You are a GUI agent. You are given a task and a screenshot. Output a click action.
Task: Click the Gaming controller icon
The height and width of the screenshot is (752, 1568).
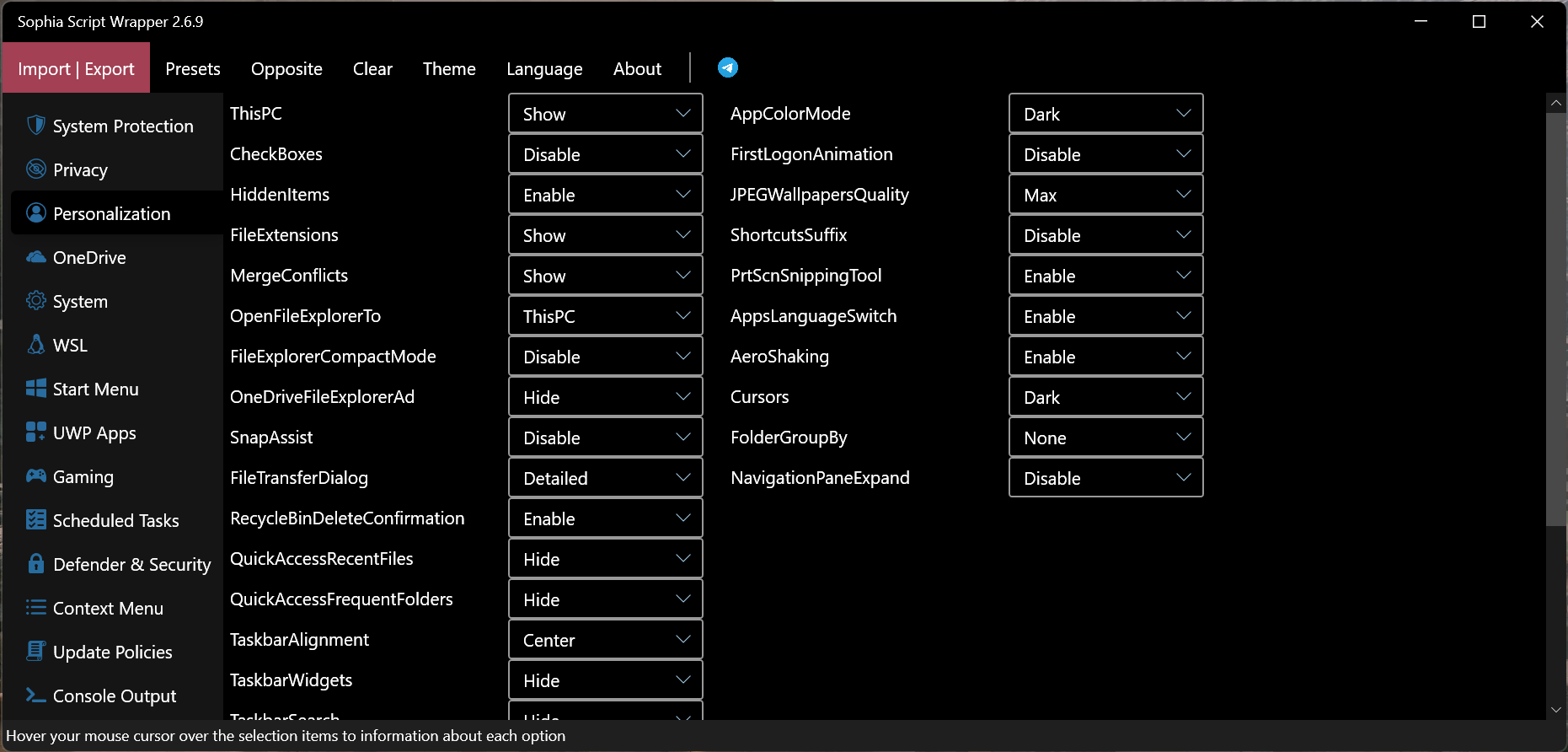click(x=35, y=475)
